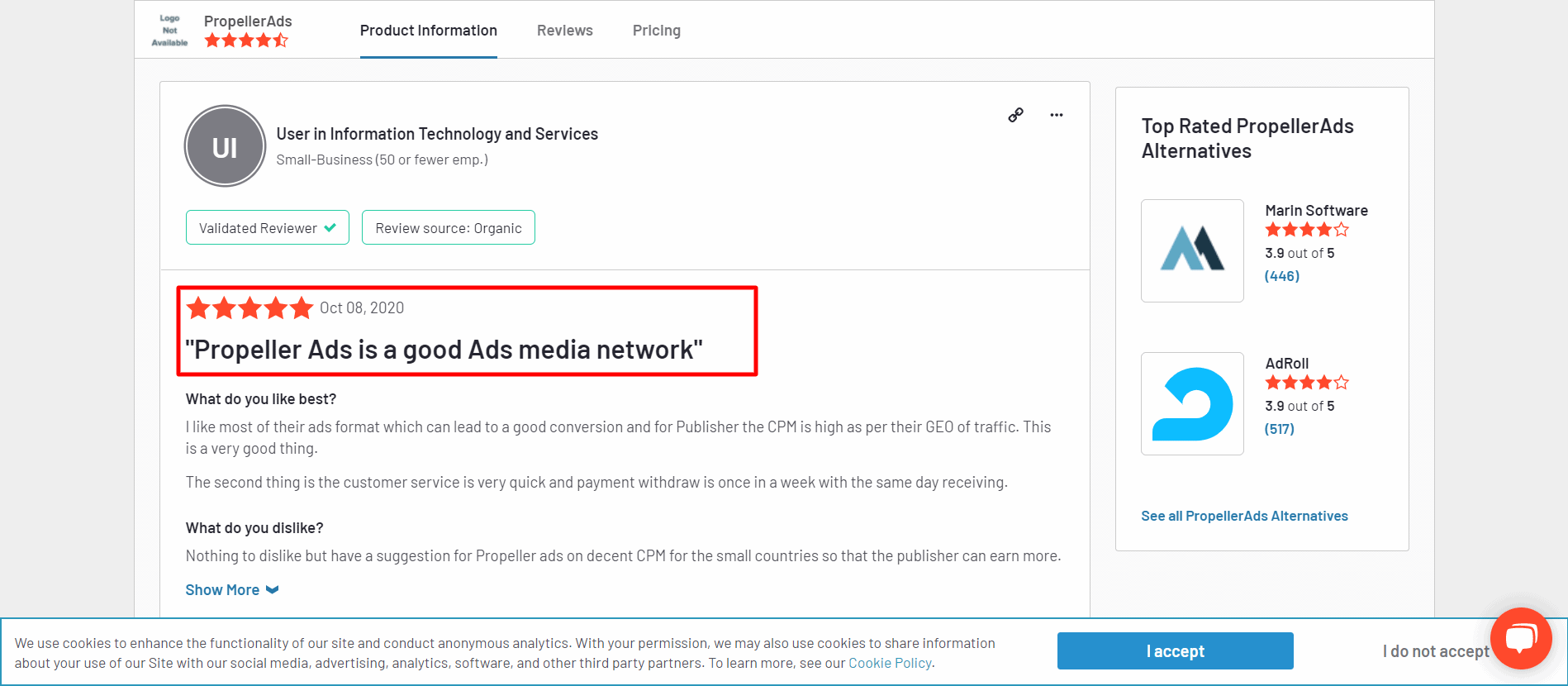
Task: Click the Marin Software logo thumbnail
Action: pyautogui.click(x=1192, y=250)
